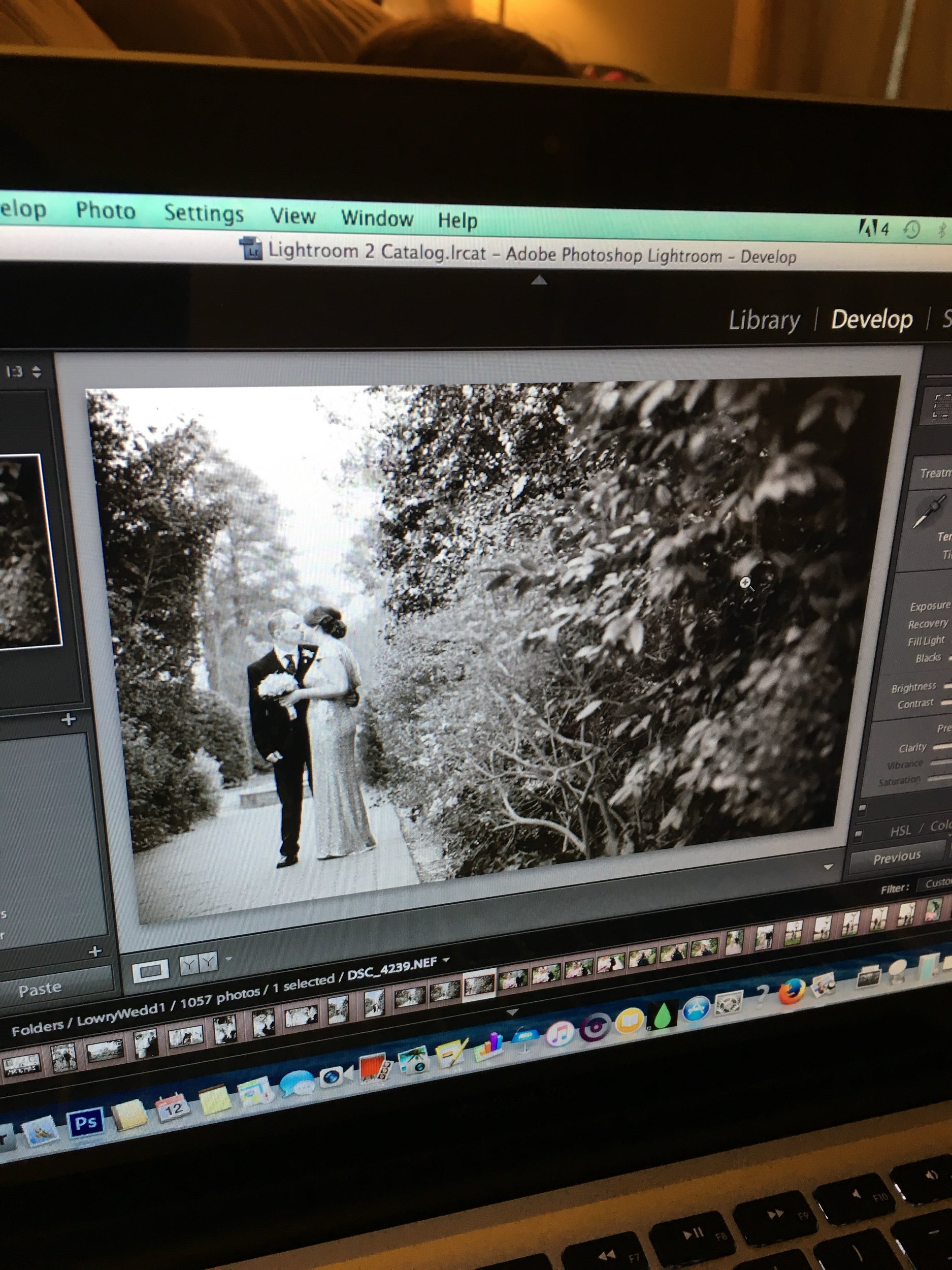Viewport: 952px width, 1270px height.
Task: Adjust the Brightness slider
Action: 947,685
